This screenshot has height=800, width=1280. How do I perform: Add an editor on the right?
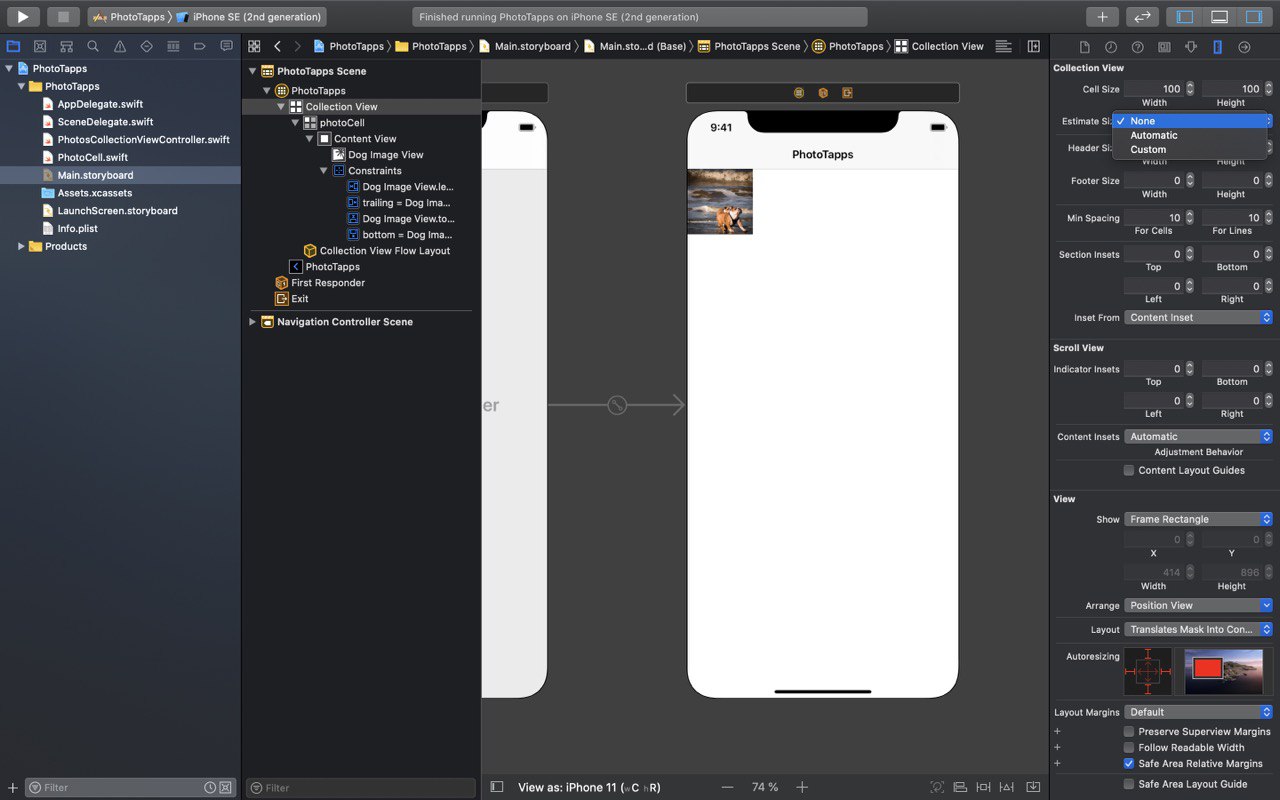1034,46
